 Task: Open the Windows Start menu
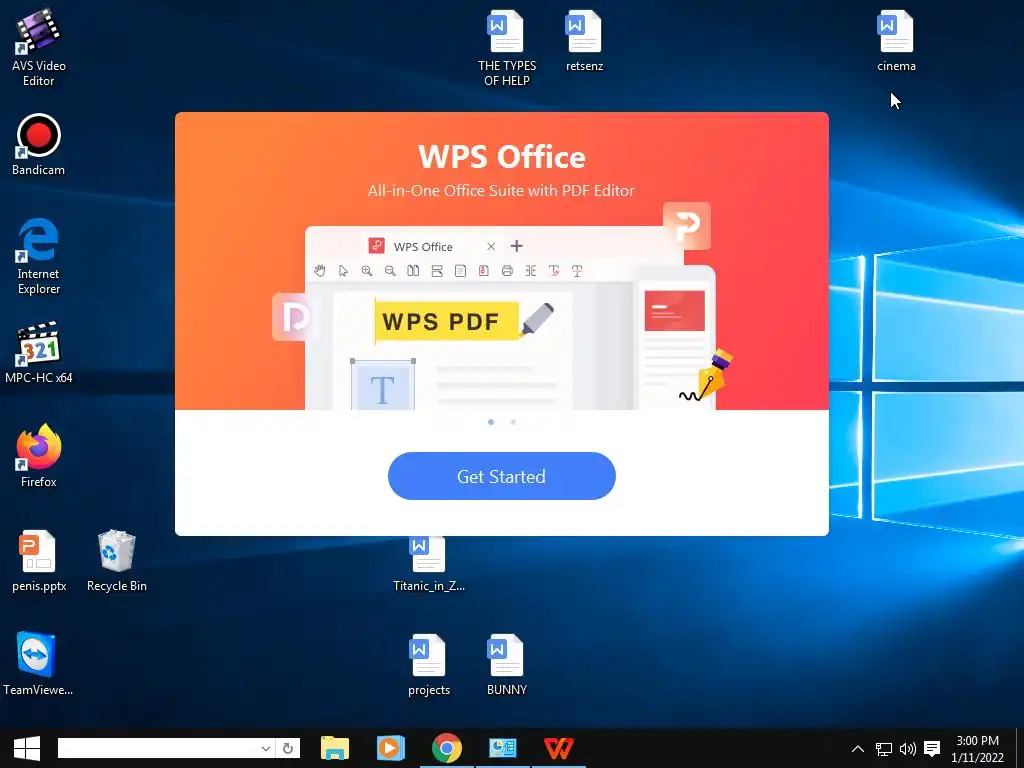[27, 748]
